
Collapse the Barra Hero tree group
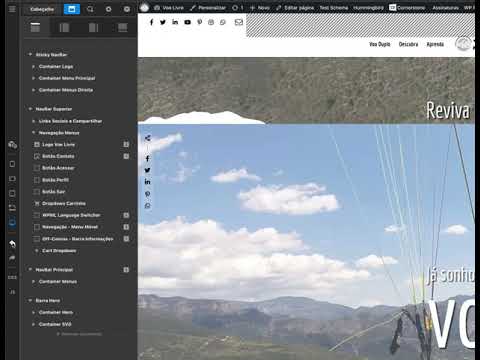(x=30, y=300)
